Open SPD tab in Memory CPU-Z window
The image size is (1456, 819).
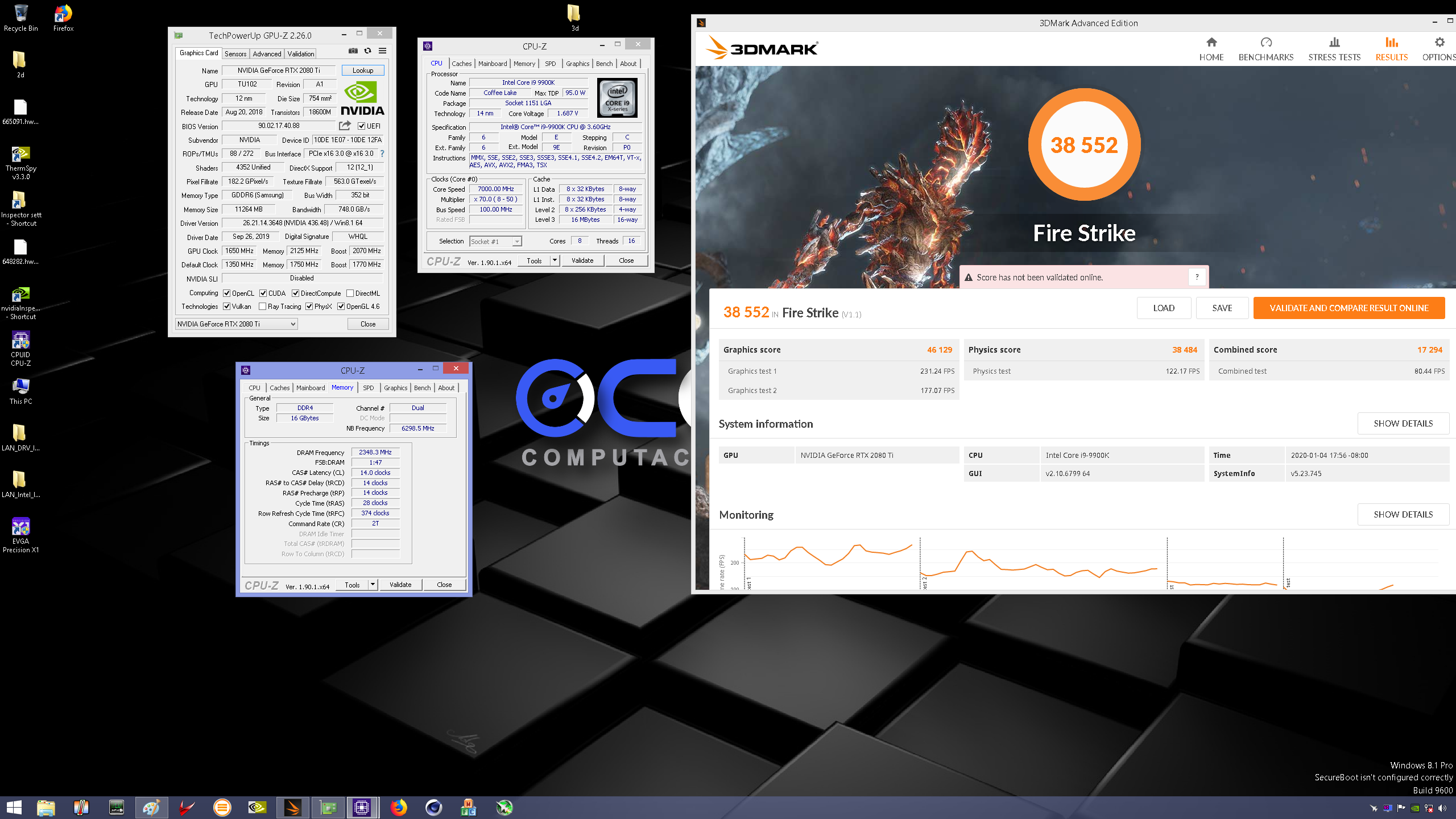(369, 388)
